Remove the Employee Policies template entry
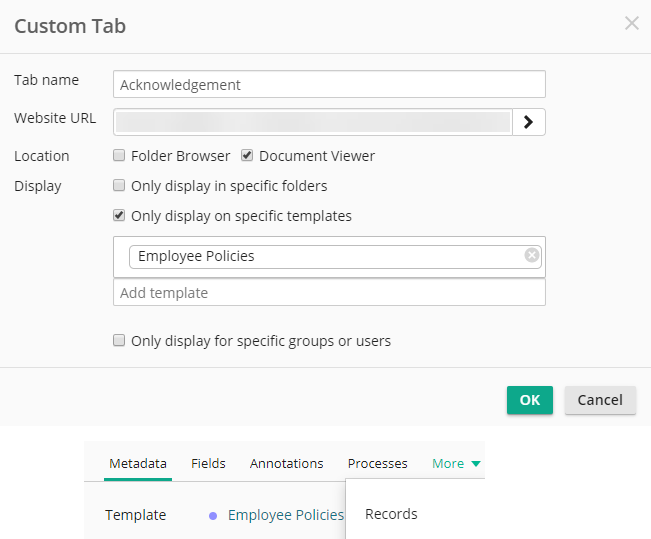Screen dimensions: 651x539 pos(532,255)
